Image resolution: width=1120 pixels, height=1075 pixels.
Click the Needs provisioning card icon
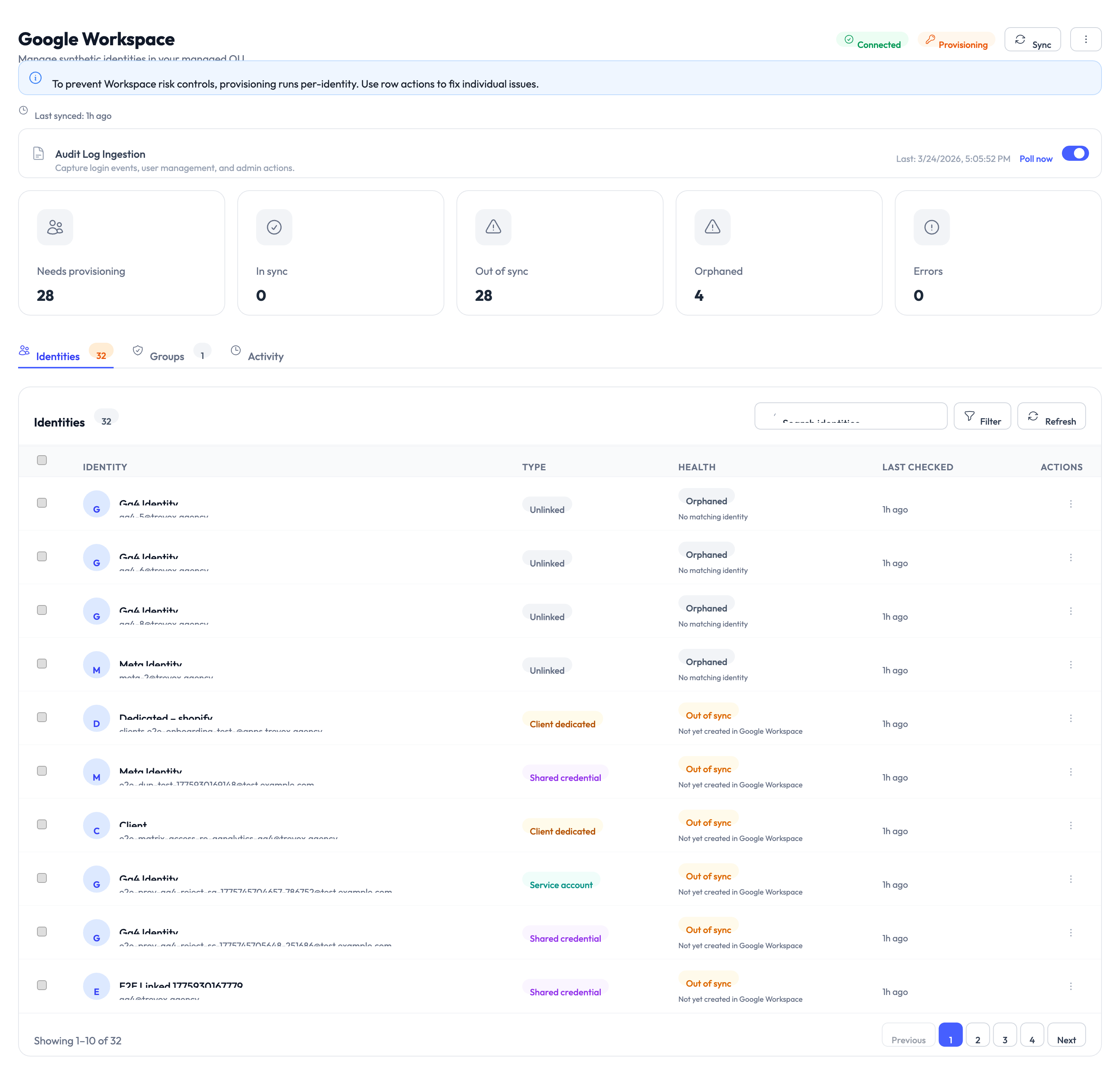coord(55,227)
